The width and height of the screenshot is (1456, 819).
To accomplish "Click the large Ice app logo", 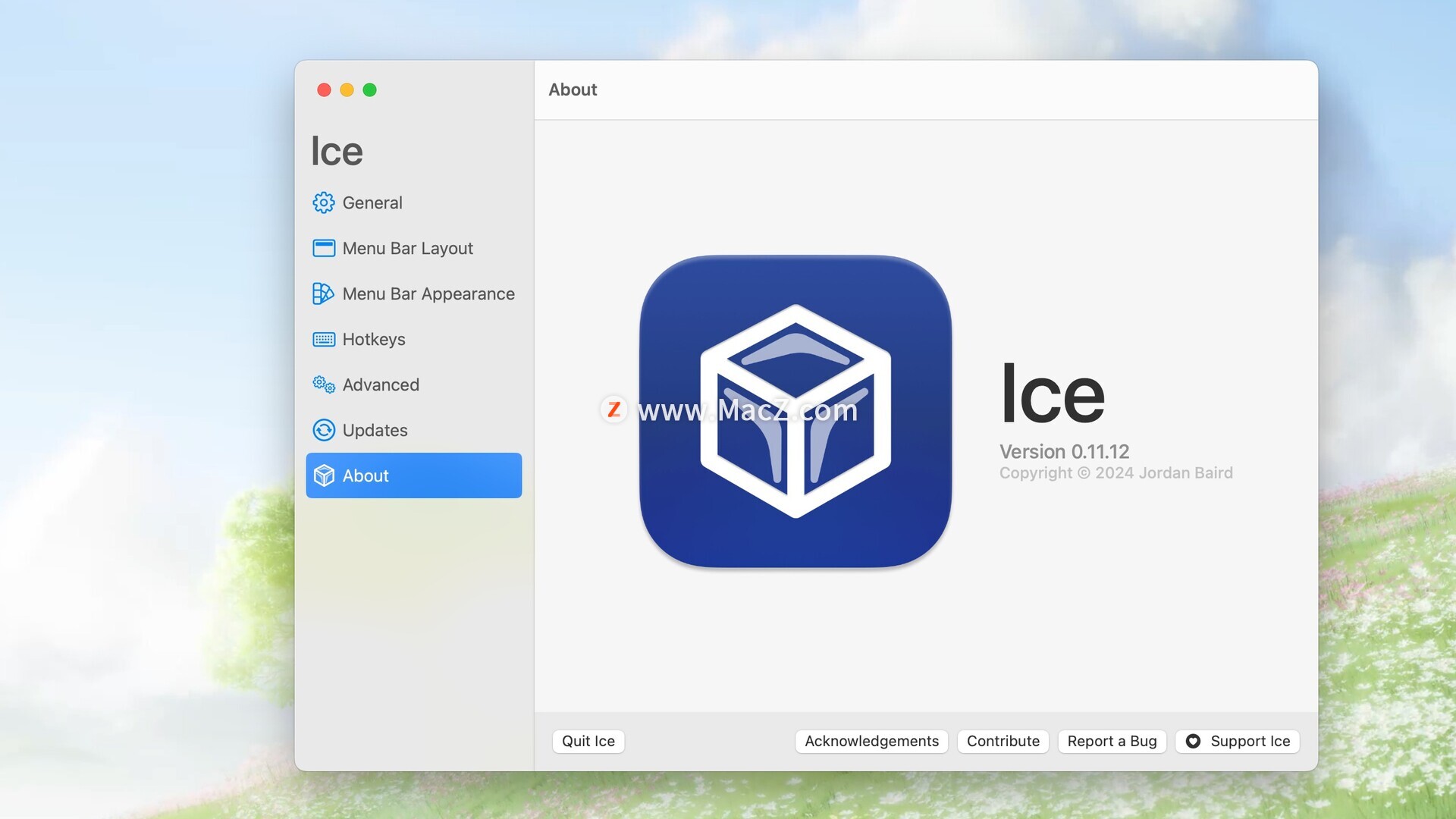I will click(795, 411).
